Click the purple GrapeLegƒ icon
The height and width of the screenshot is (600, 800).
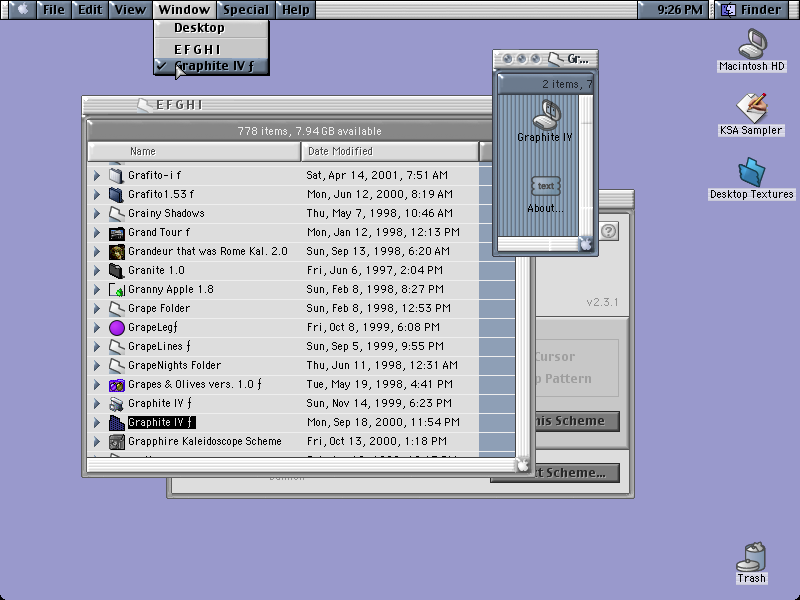coord(116,328)
